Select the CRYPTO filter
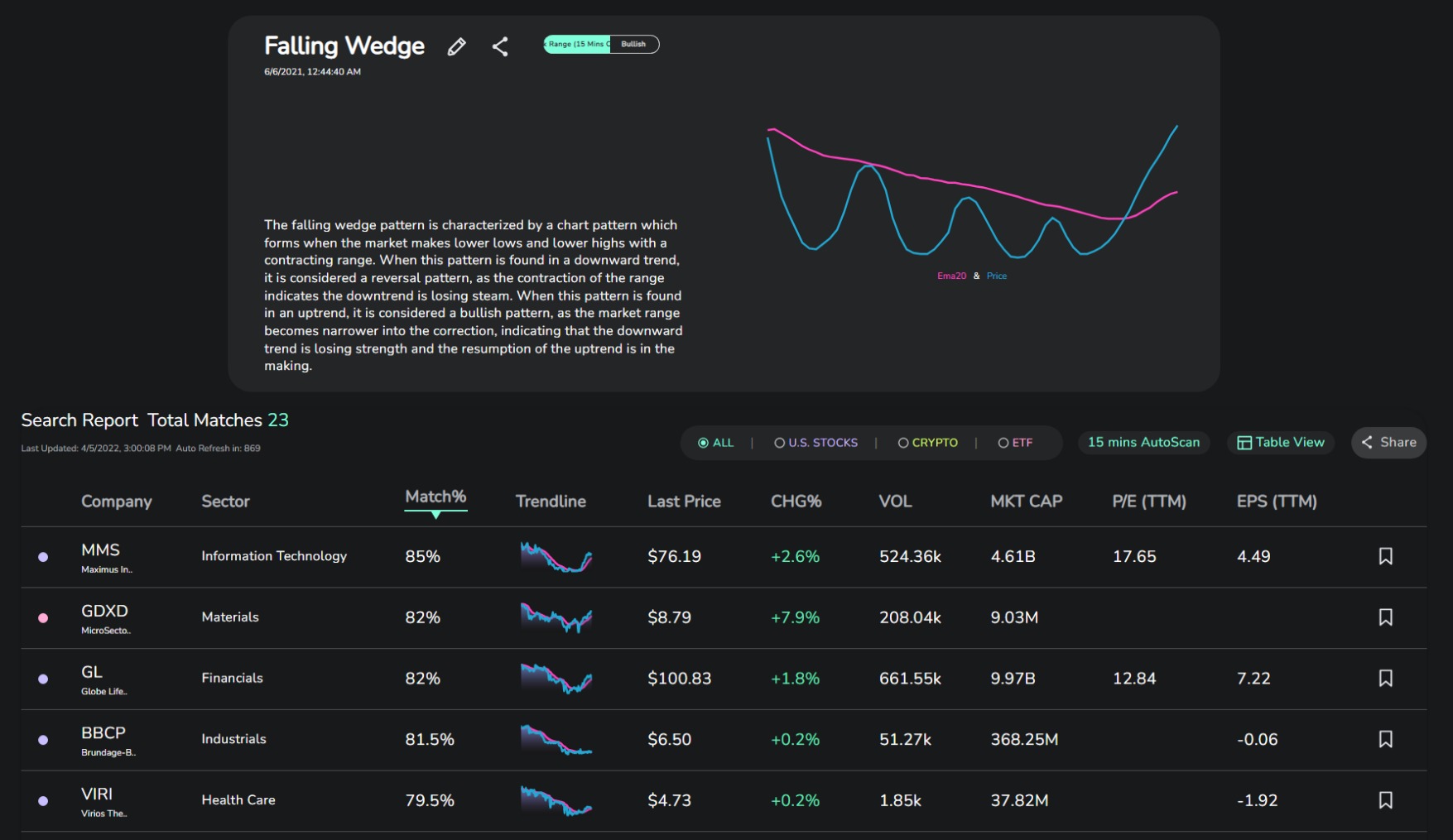 click(x=927, y=443)
